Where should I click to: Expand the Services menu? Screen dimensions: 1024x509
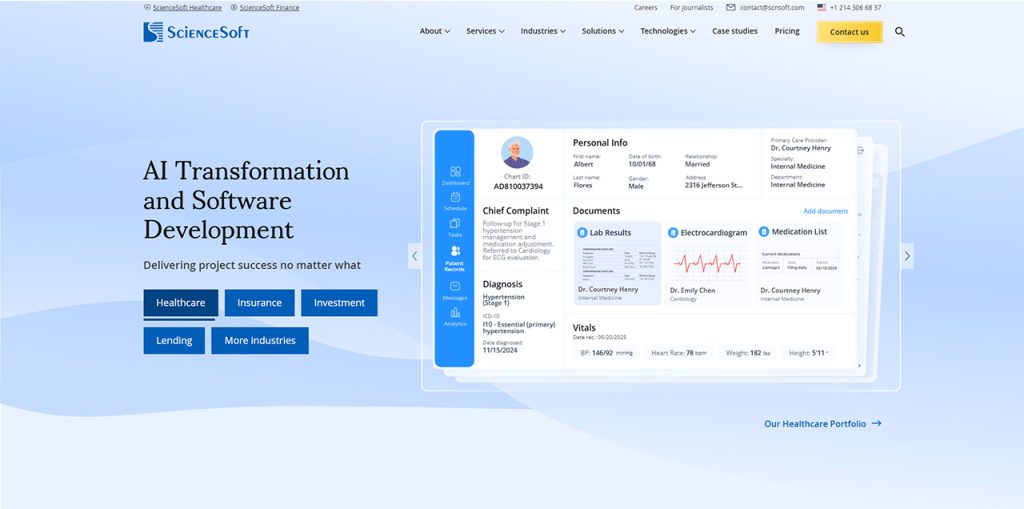coord(485,31)
